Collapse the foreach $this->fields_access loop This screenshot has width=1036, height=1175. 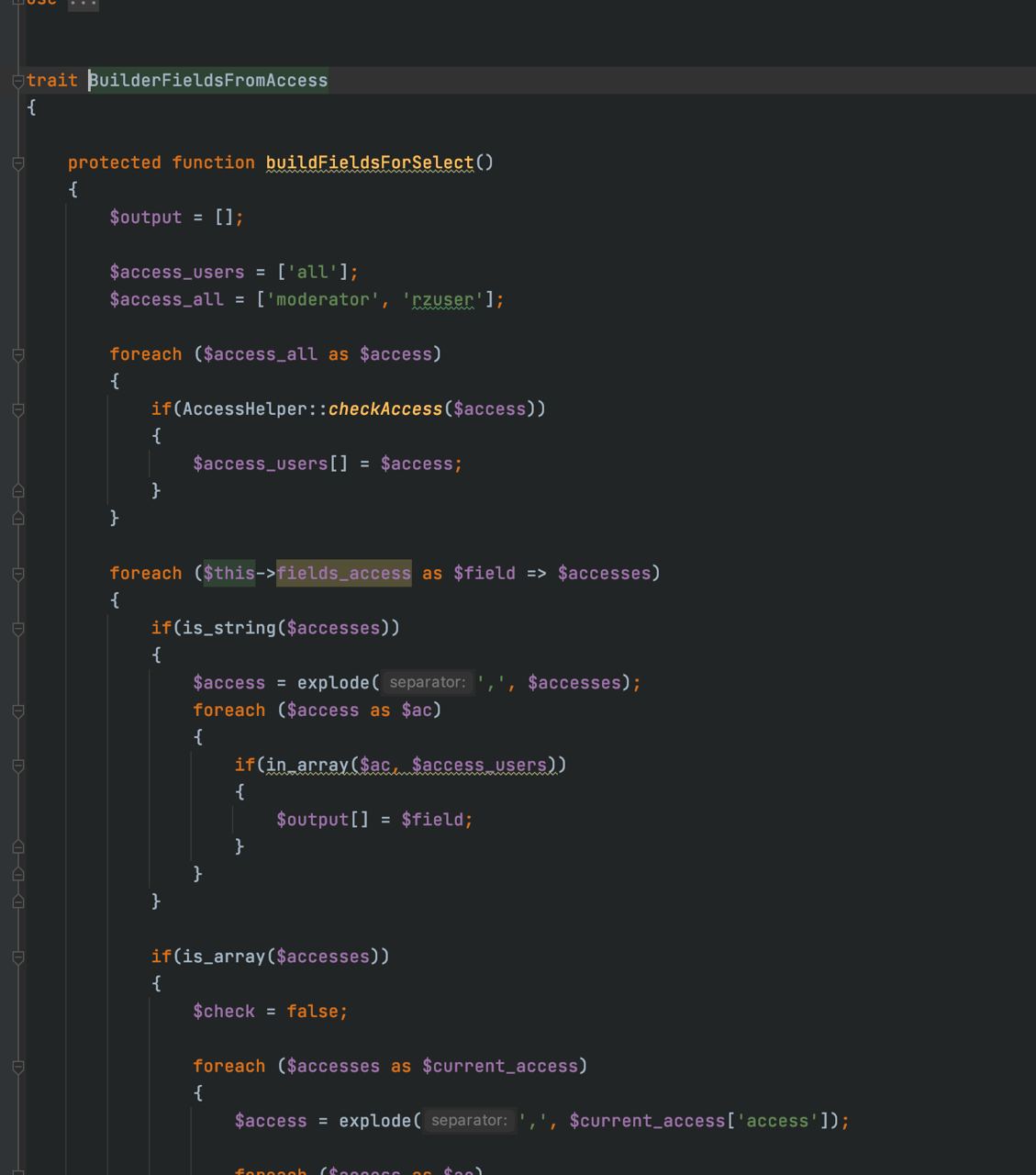point(18,574)
